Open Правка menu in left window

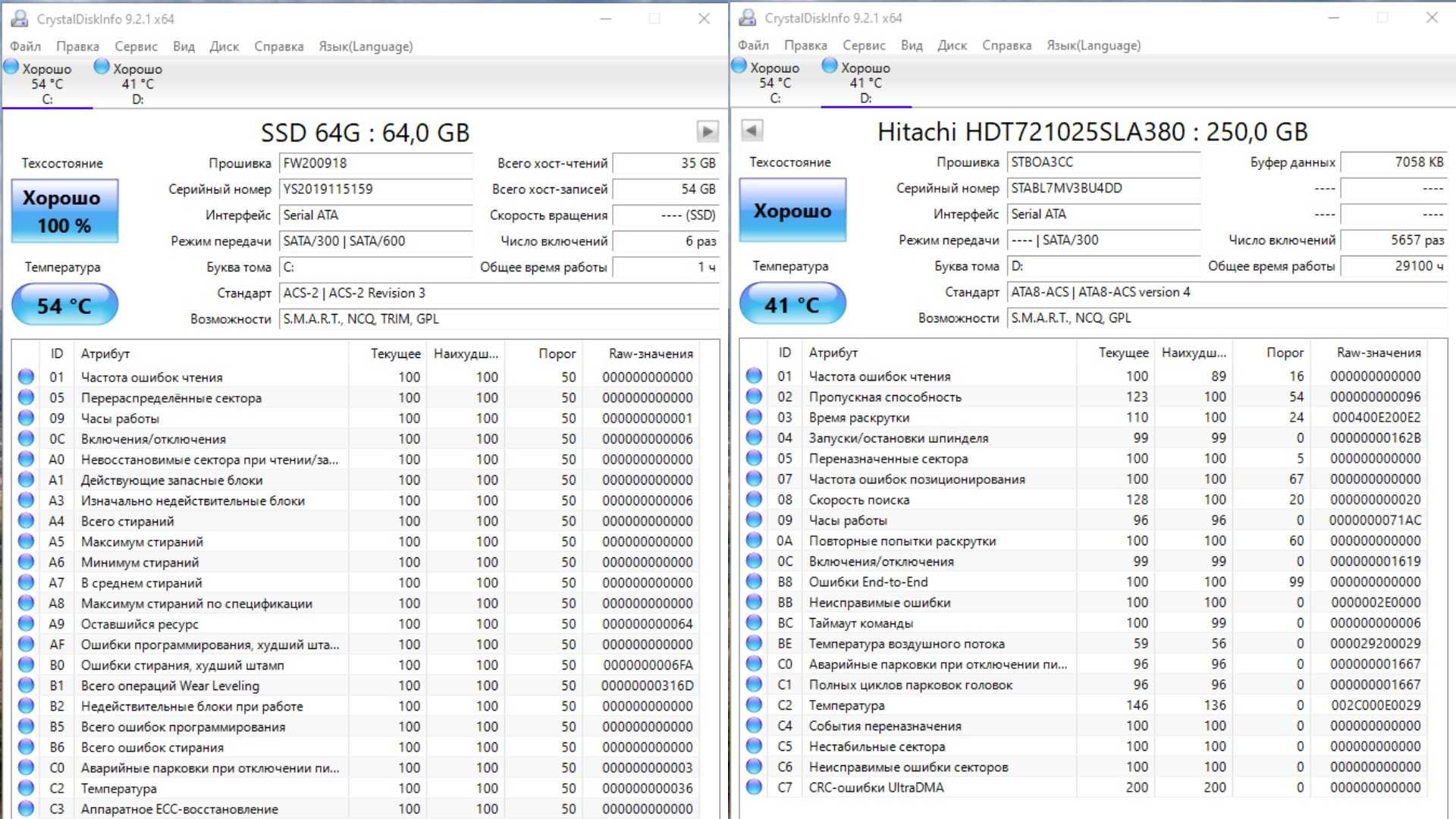(x=77, y=46)
